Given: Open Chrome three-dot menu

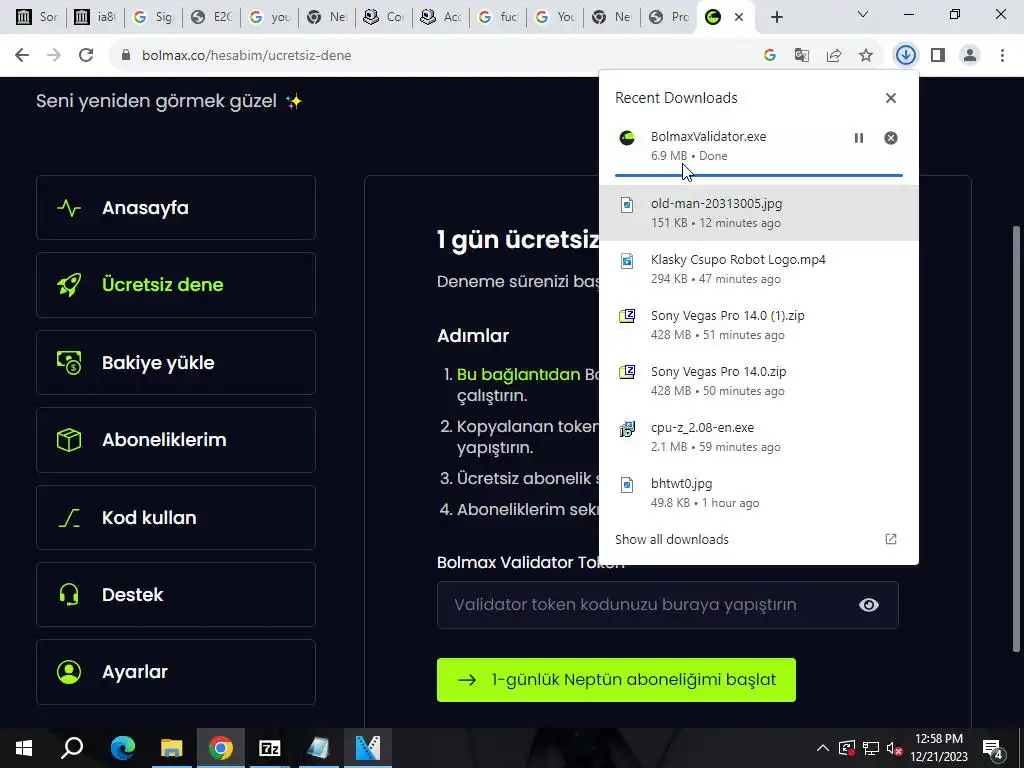Looking at the screenshot, I should click(x=1002, y=56).
